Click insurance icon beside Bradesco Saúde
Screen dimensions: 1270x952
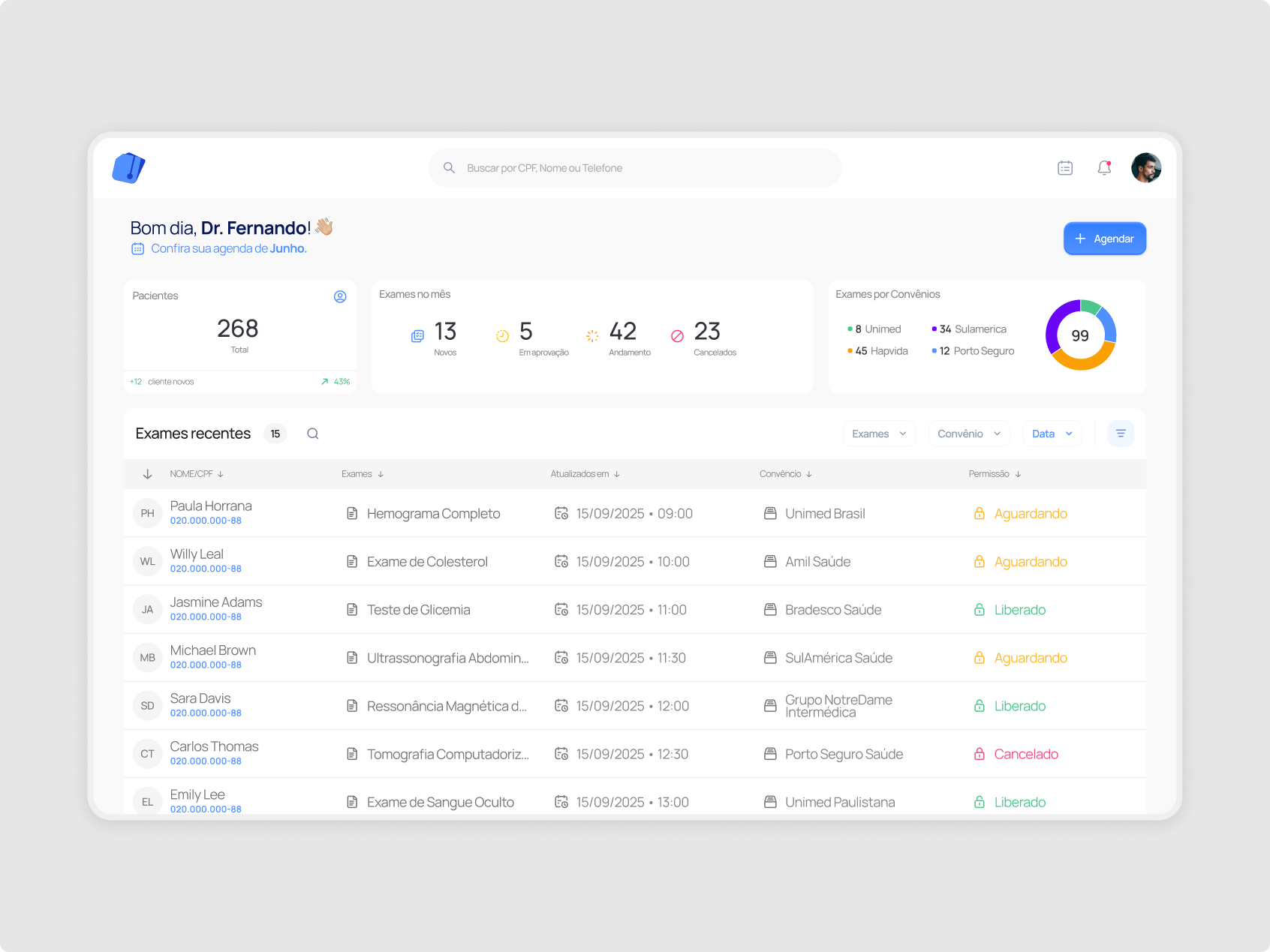tap(770, 609)
